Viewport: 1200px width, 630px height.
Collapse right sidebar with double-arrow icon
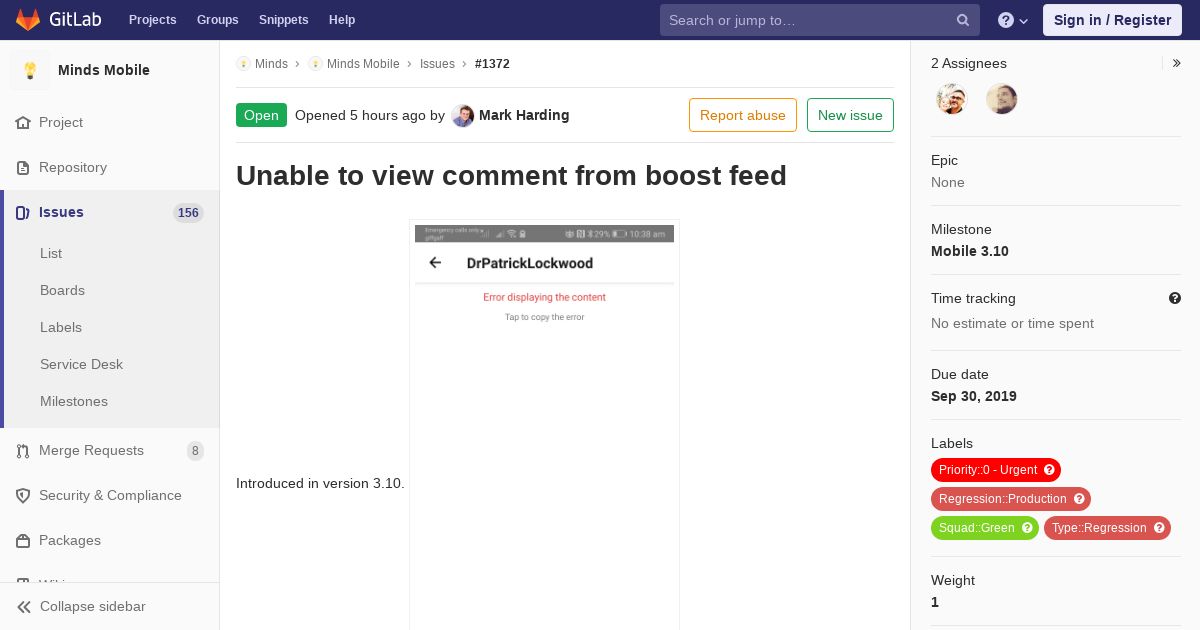(1177, 63)
